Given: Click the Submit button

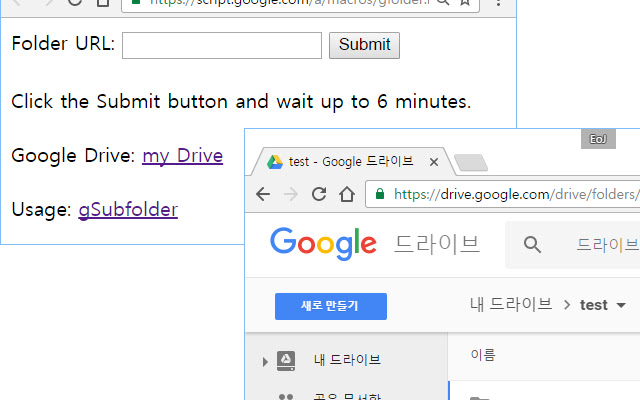Looking at the screenshot, I should pyautogui.click(x=364, y=45).
